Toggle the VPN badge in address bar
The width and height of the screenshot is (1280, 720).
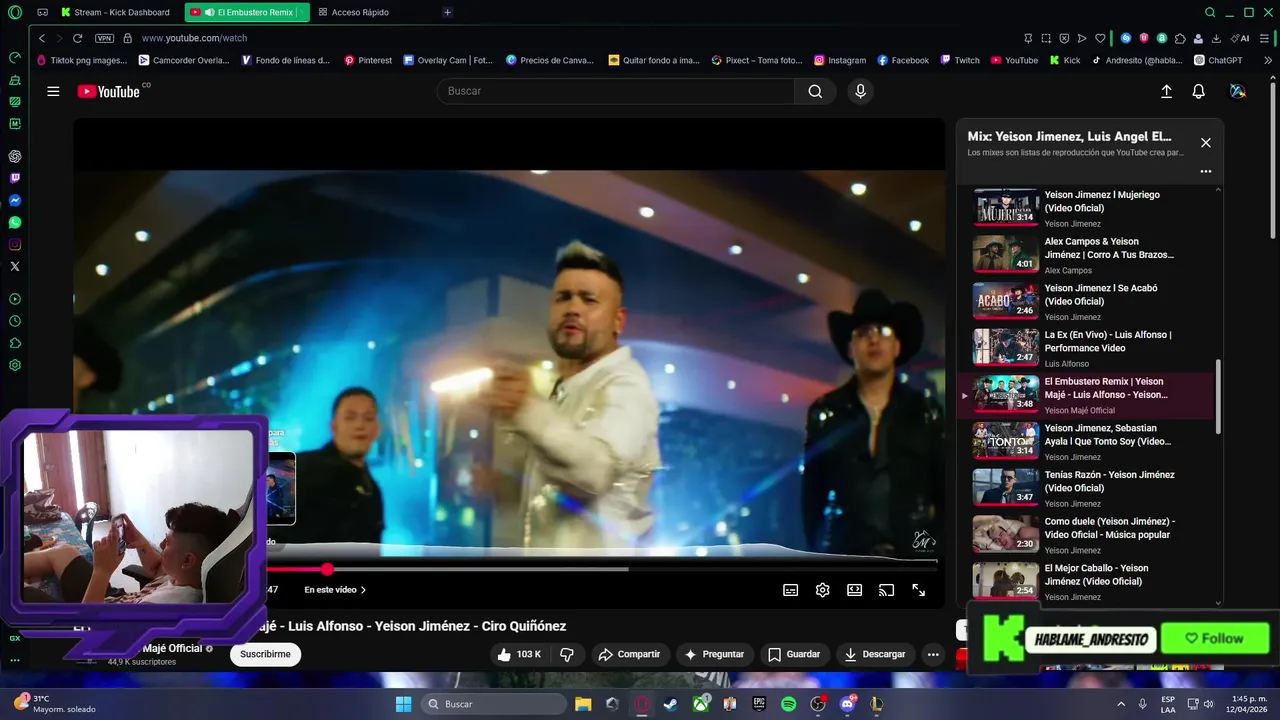pyautogui.click(x=104, y=38)
